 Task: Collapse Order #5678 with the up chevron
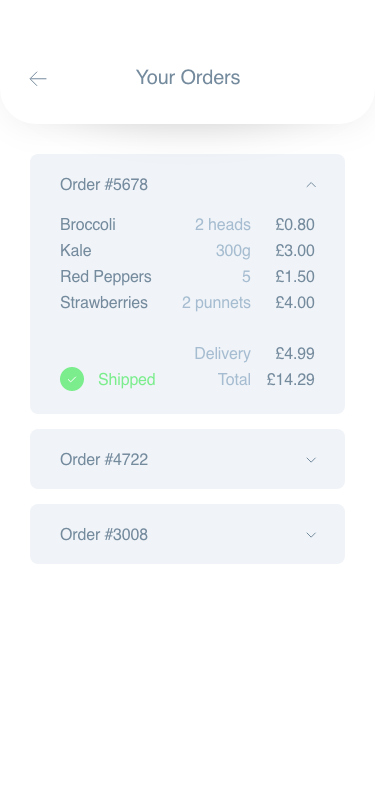[x=311, y=185]
